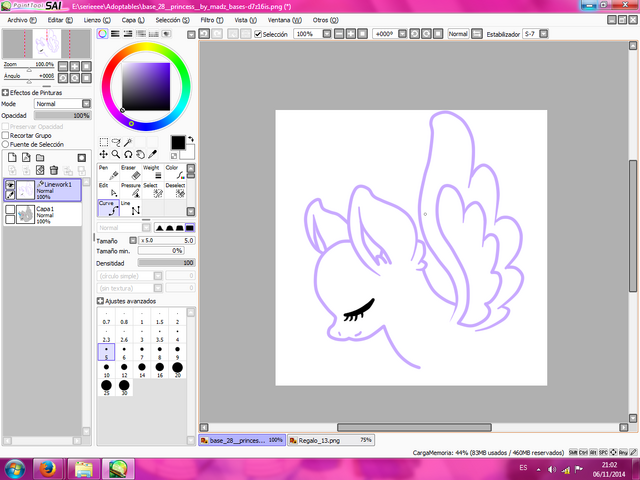Select the Capa1 layer

click(x=43, y=215)
